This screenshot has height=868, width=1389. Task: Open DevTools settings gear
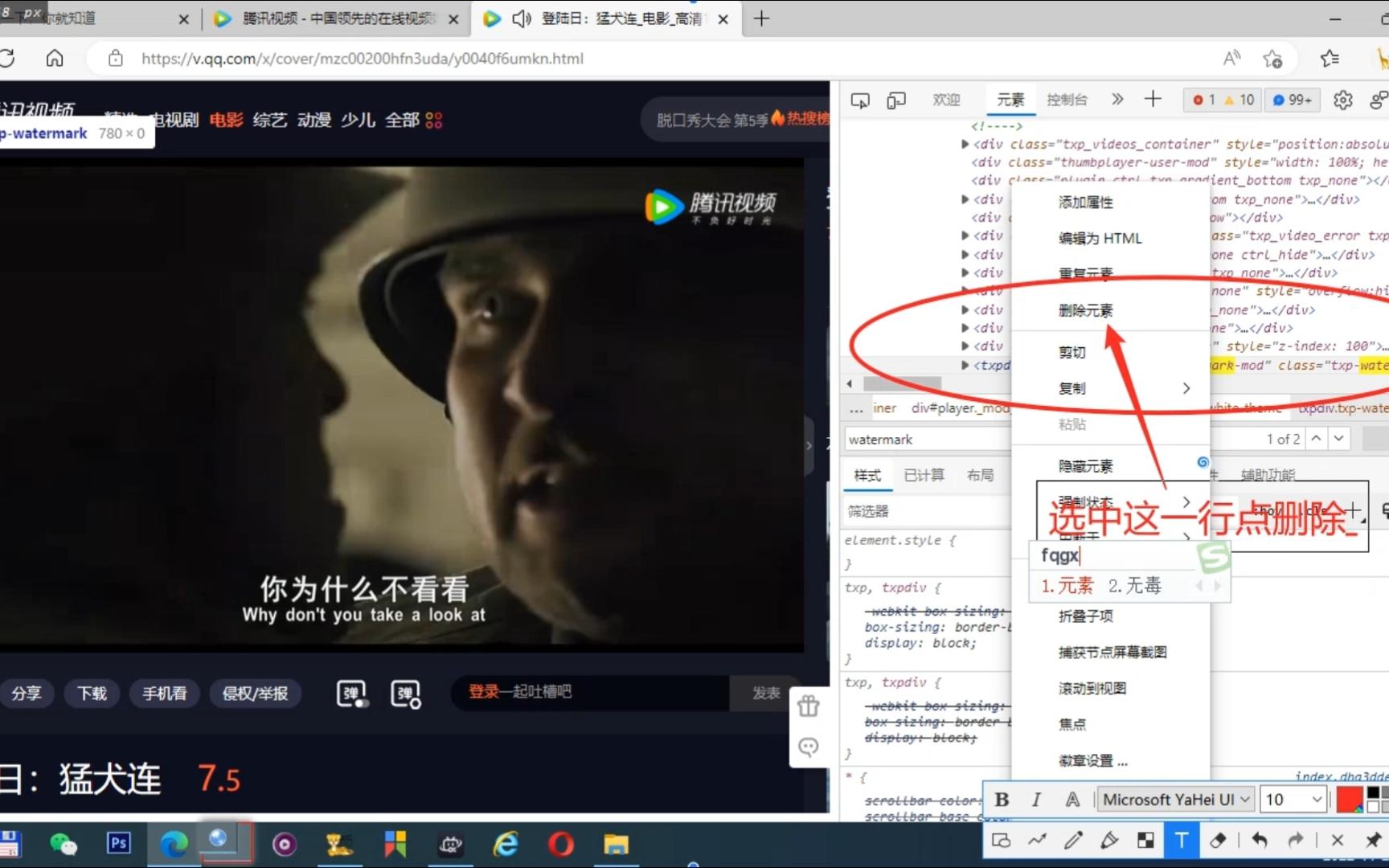click(1343, 100)
